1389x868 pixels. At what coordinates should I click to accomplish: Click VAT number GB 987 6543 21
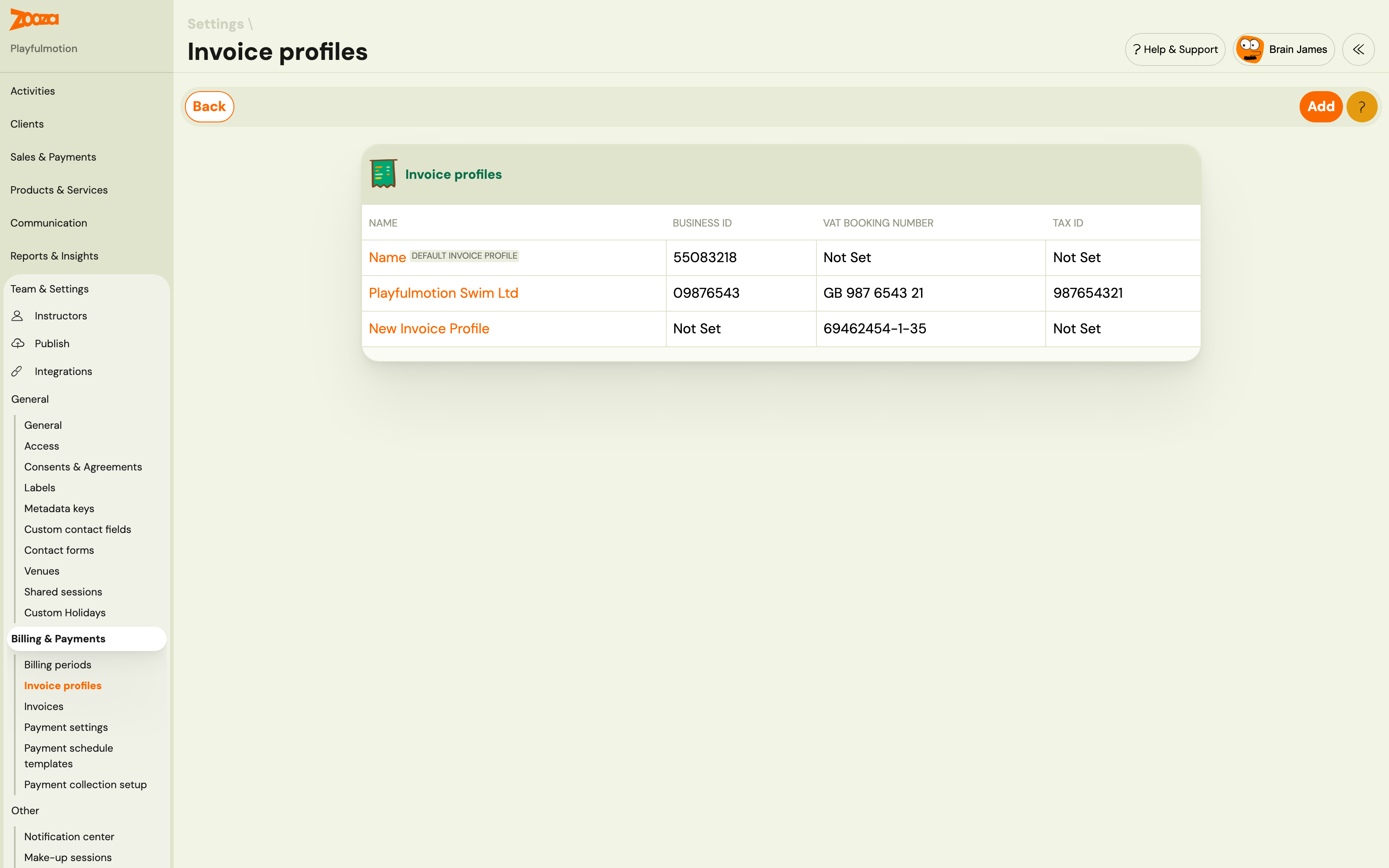[x=873, y=293]
